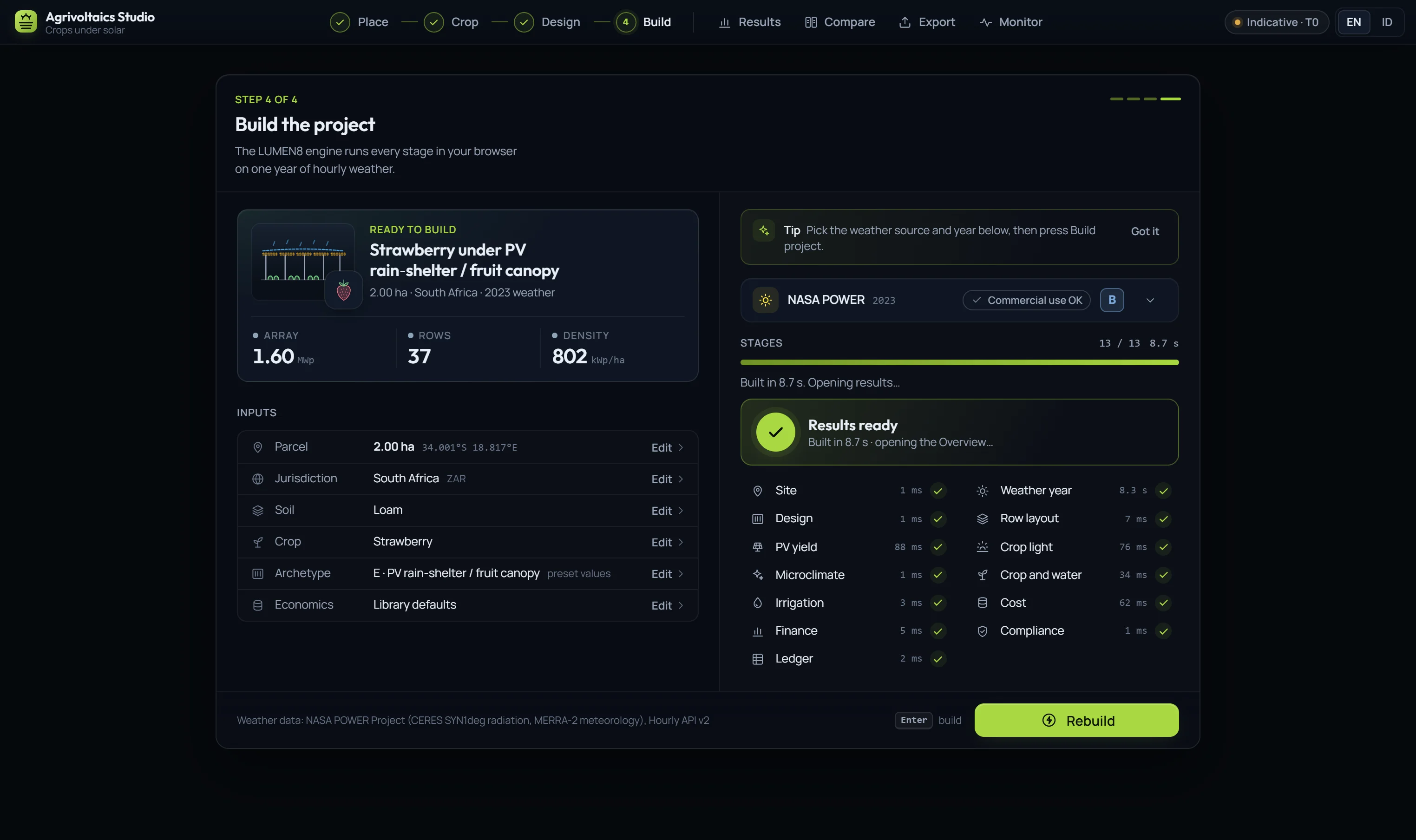Click the NASA POWER sun icon
Screen dimensions: 1416x840
765,300
